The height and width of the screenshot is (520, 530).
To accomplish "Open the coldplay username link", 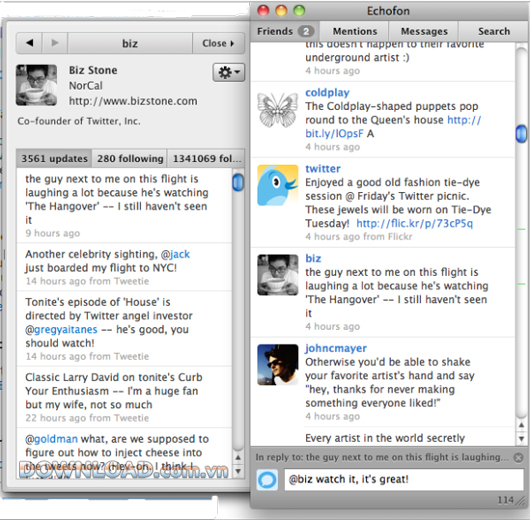I will (x=327, y=93).
